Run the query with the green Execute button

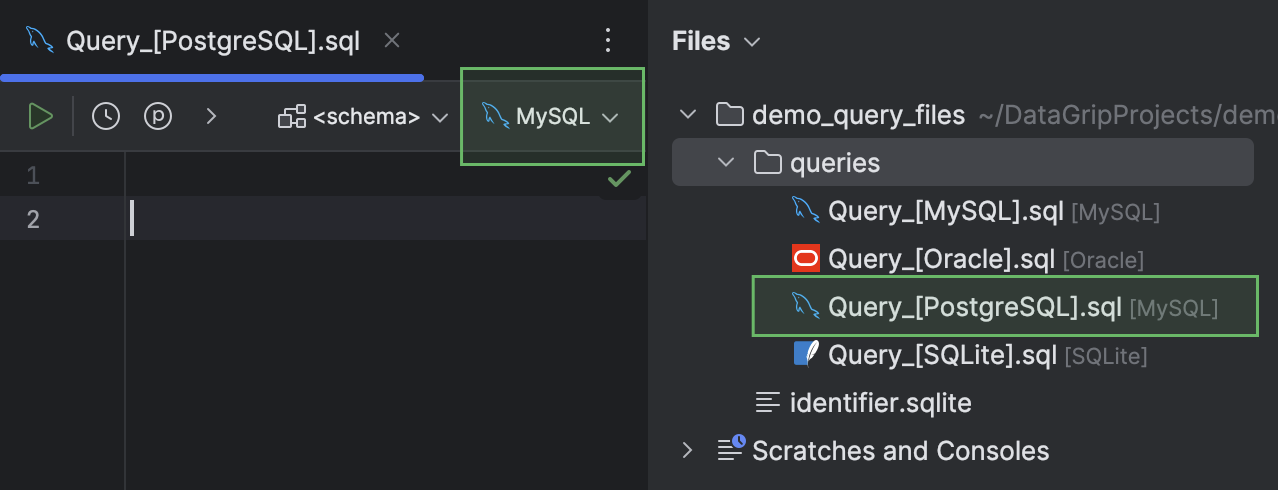[40, 116]
